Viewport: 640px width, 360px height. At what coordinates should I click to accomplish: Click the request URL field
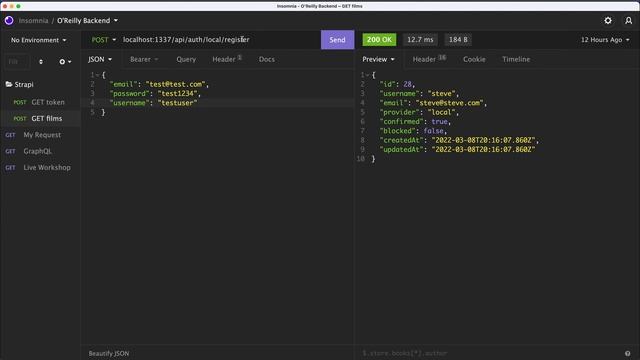click(220, 40)
